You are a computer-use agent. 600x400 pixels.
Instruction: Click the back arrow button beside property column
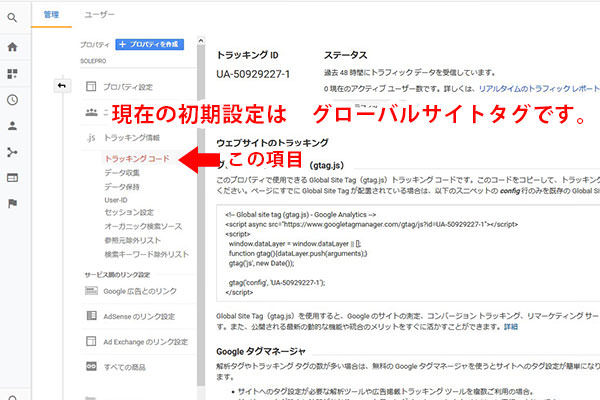[61, 86]
